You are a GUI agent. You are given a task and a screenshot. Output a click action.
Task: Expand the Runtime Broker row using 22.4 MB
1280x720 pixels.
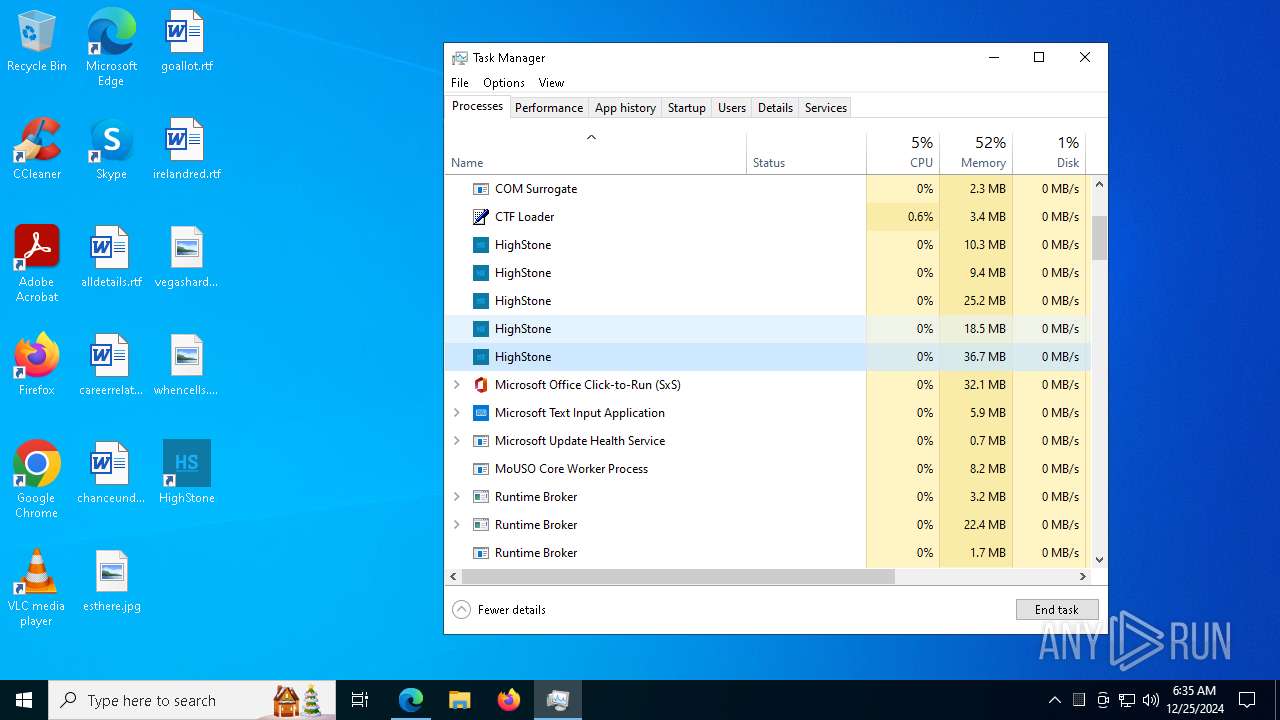[x=457, y=525]
